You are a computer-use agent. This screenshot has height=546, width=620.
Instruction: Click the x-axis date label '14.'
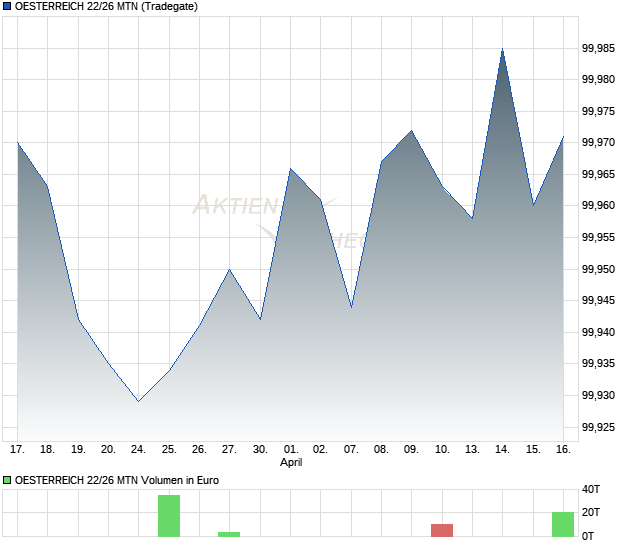[x=502, y=450]
